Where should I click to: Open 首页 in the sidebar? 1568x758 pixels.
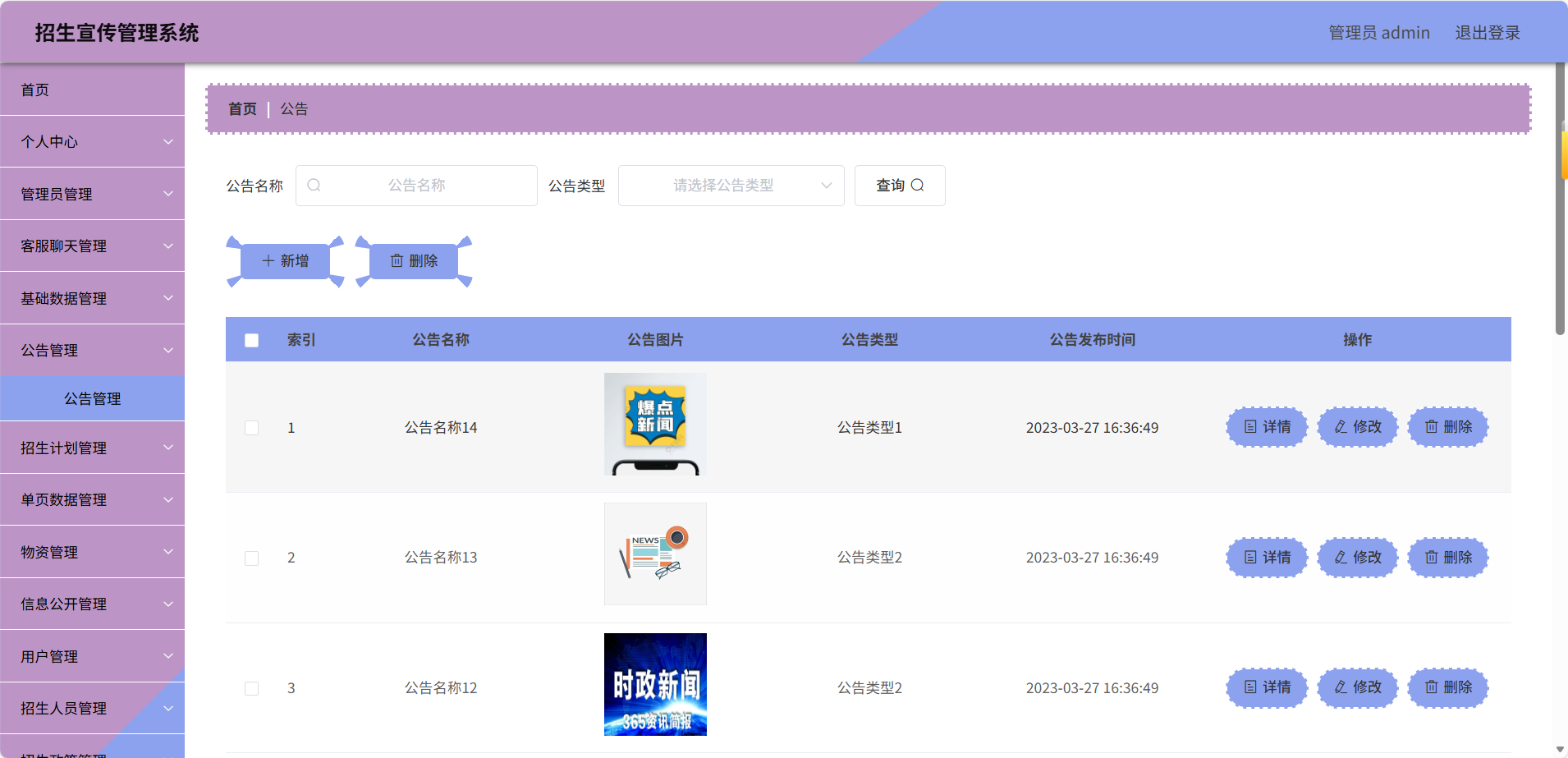[92, 90]
